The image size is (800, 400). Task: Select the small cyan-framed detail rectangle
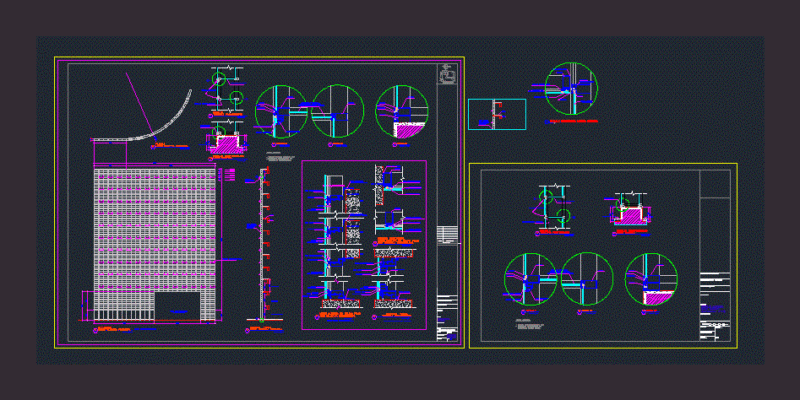497,114
